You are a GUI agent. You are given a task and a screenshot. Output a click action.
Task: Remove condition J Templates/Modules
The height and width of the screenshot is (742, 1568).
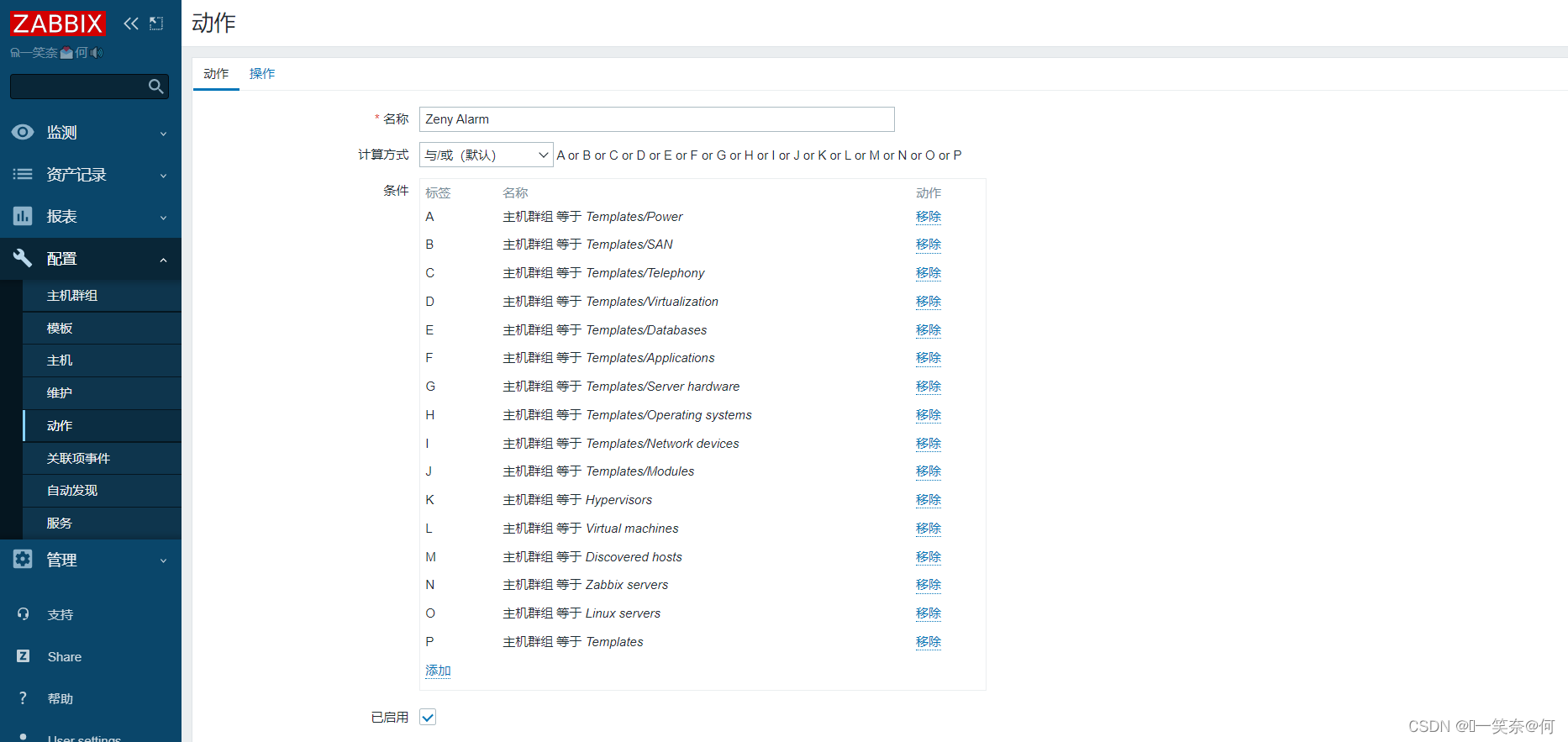928,471
